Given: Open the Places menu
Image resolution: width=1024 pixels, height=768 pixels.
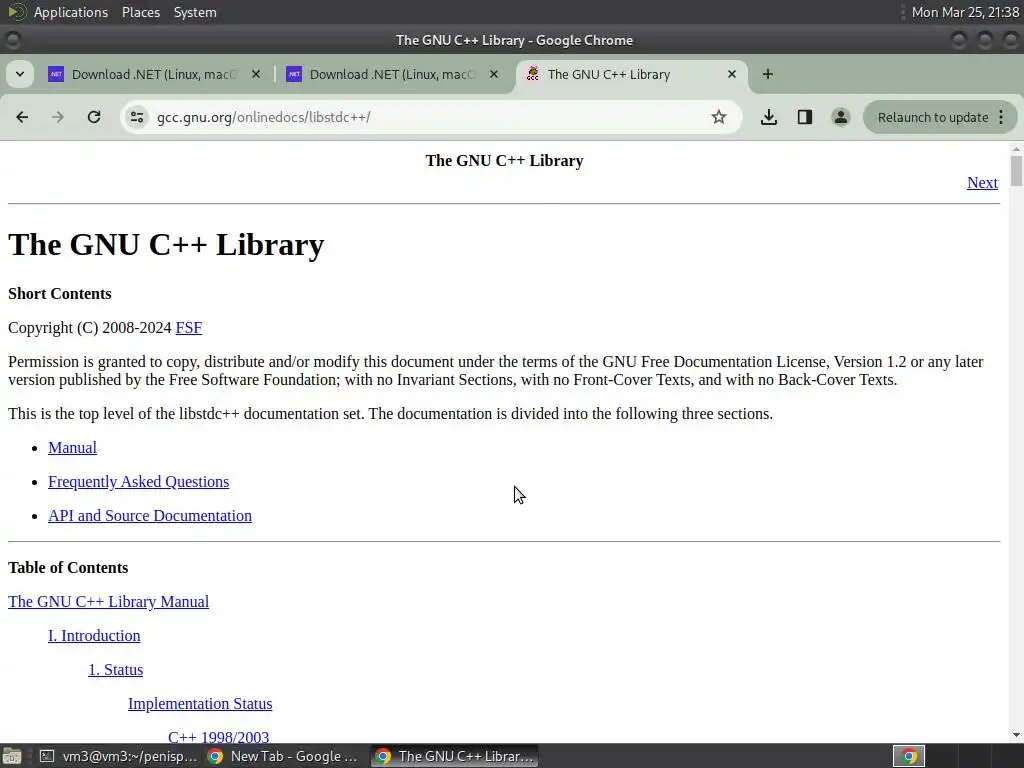Looking at the screenshot, I should click(x=140, y=12).
